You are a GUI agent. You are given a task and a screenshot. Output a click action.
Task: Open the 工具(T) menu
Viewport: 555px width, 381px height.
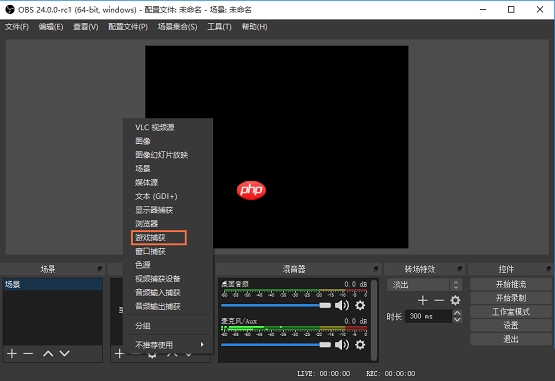point(219,27)
